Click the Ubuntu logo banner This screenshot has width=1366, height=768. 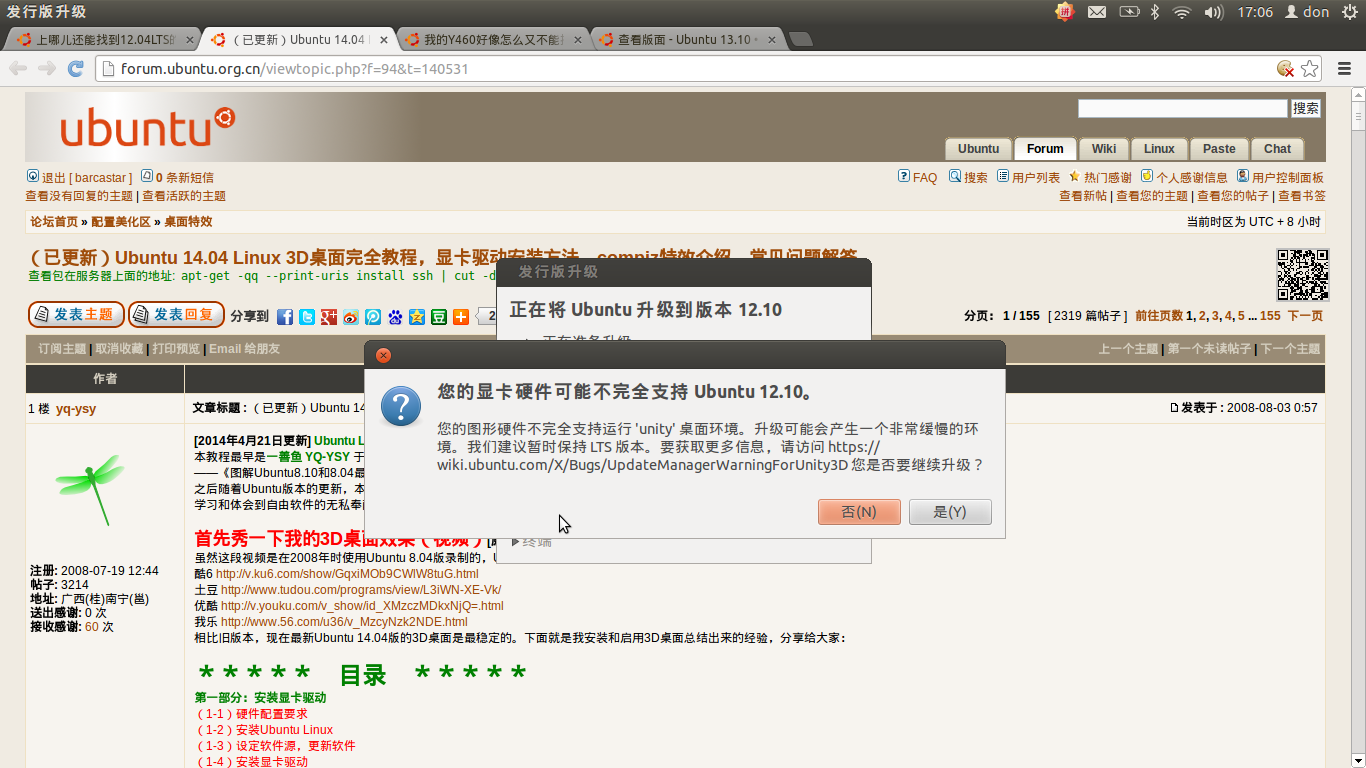tap(147, 128)
